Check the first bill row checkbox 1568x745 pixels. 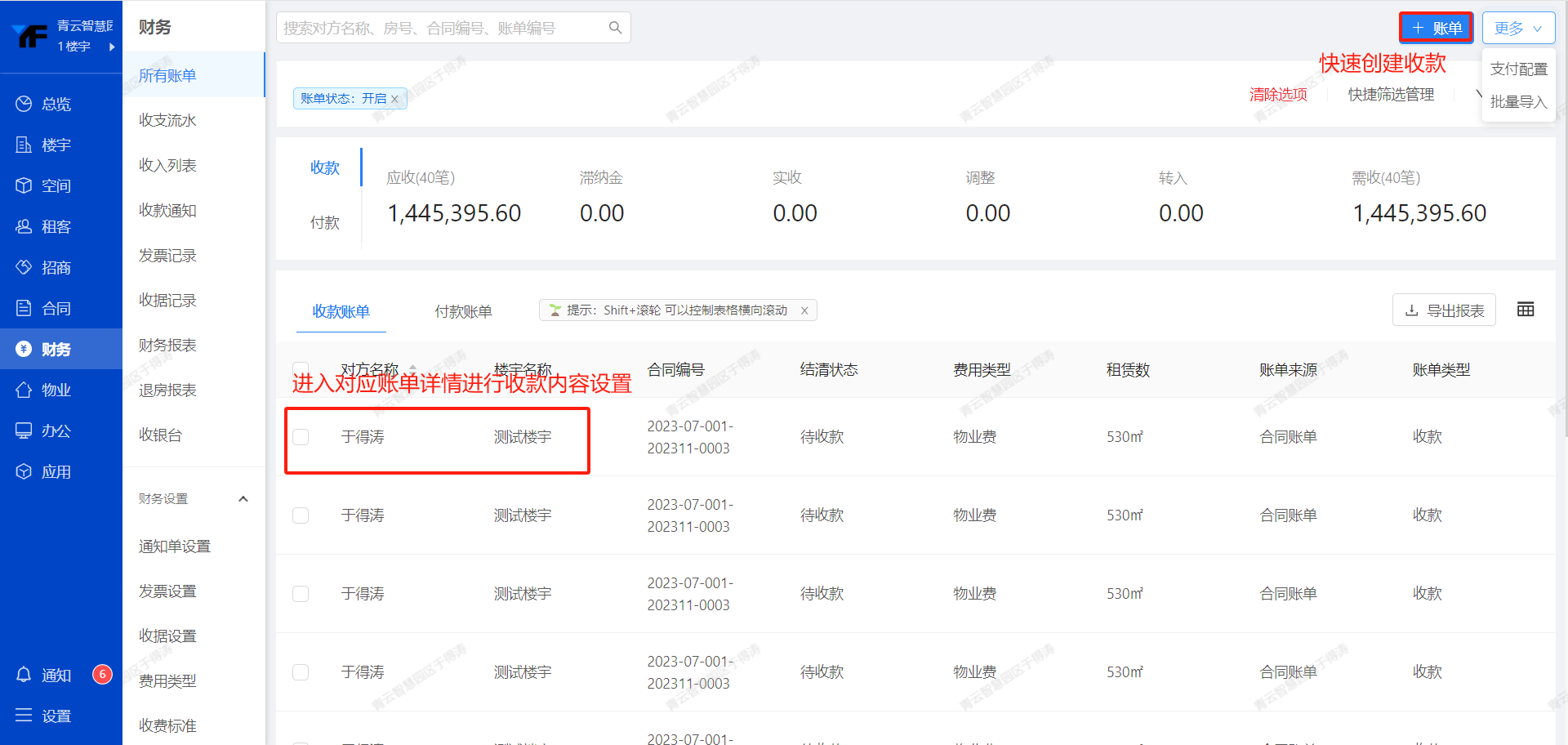coord(301,437)
